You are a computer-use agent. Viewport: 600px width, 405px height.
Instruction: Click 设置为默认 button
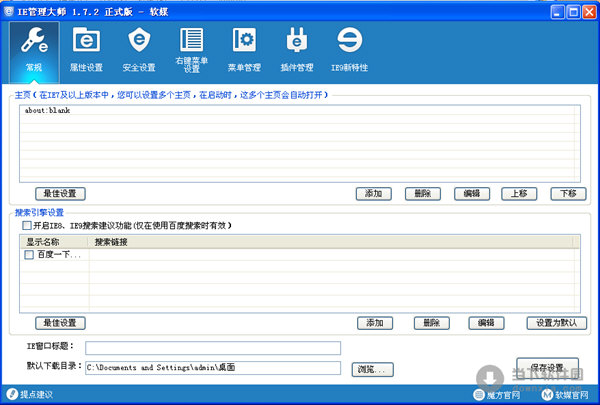pyautogui.click(x=556, y=323)
